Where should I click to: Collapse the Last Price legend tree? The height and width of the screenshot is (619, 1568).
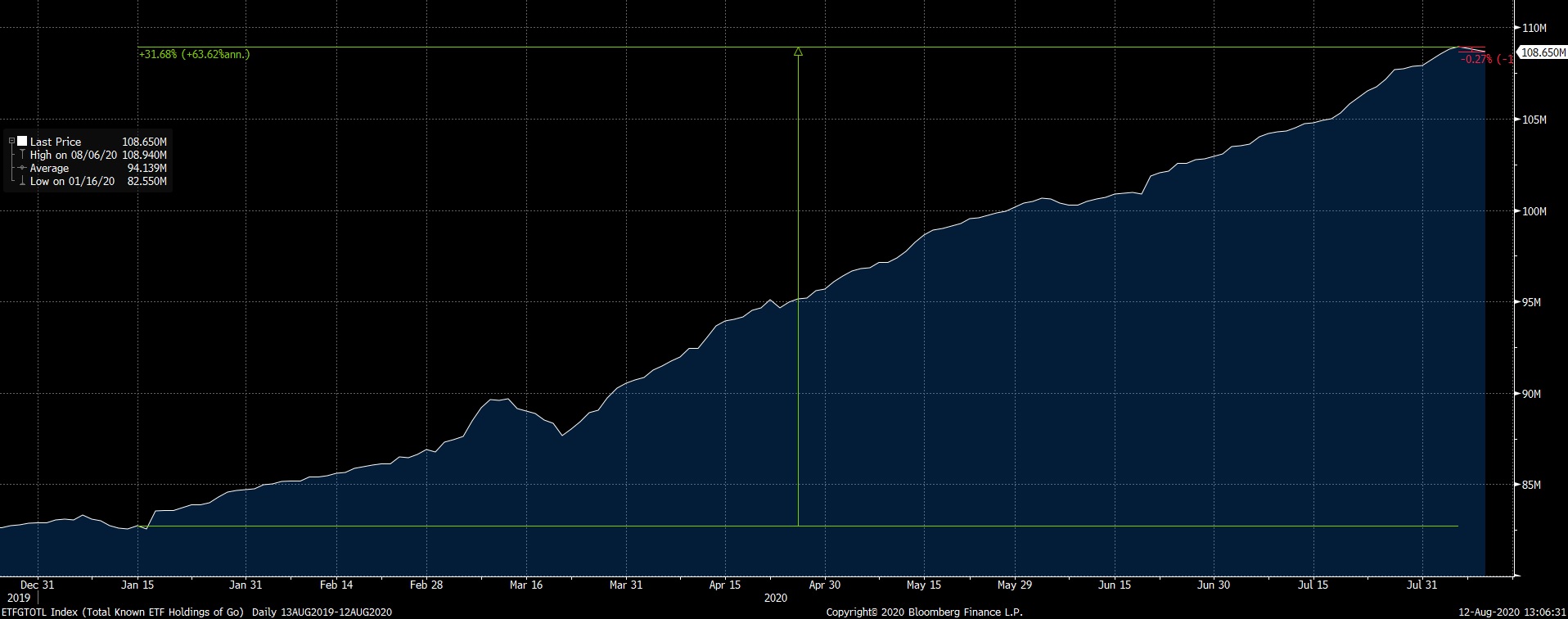pos(11,141)
